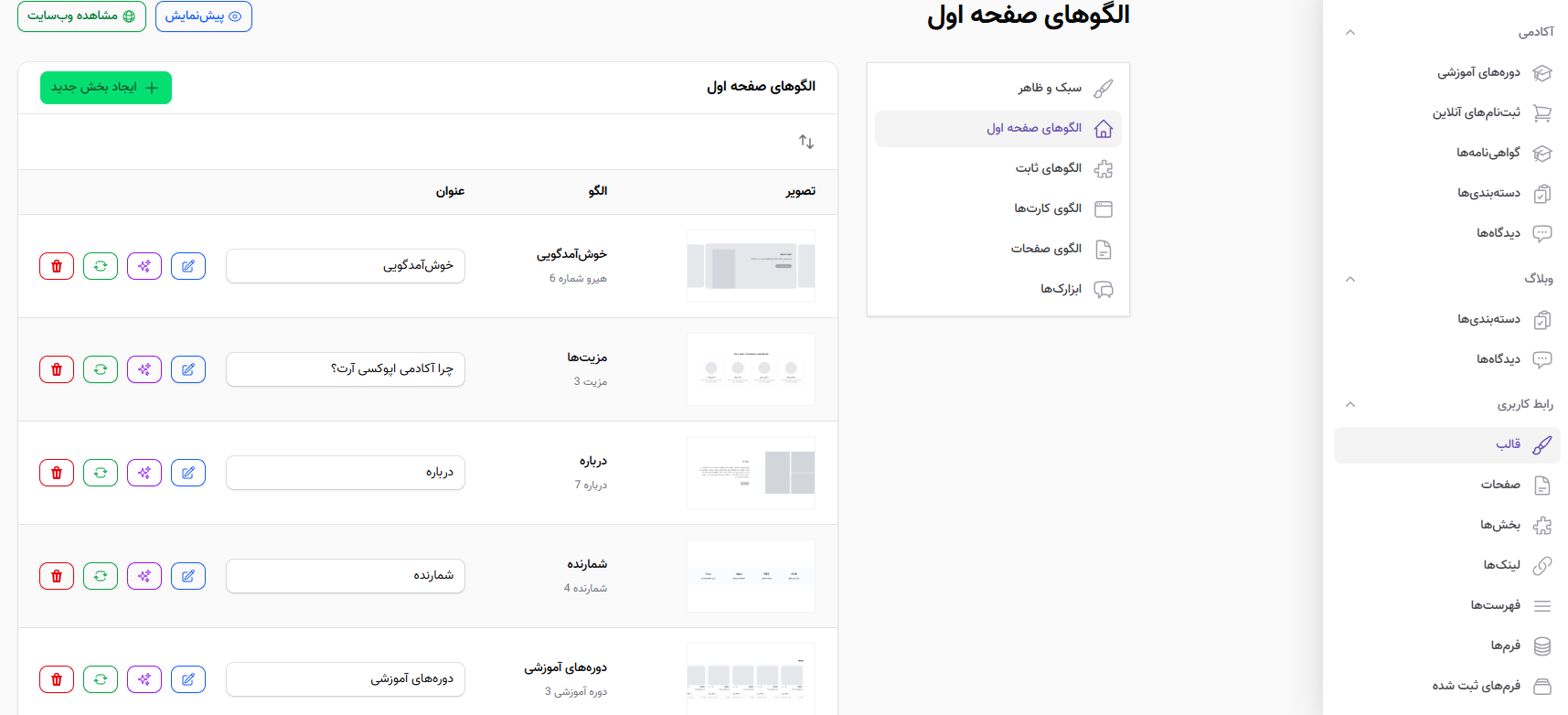This screenshot has width=1568, height=715.
Task: Click مشاهده وب‌سایت button
Action: [81, 16]
